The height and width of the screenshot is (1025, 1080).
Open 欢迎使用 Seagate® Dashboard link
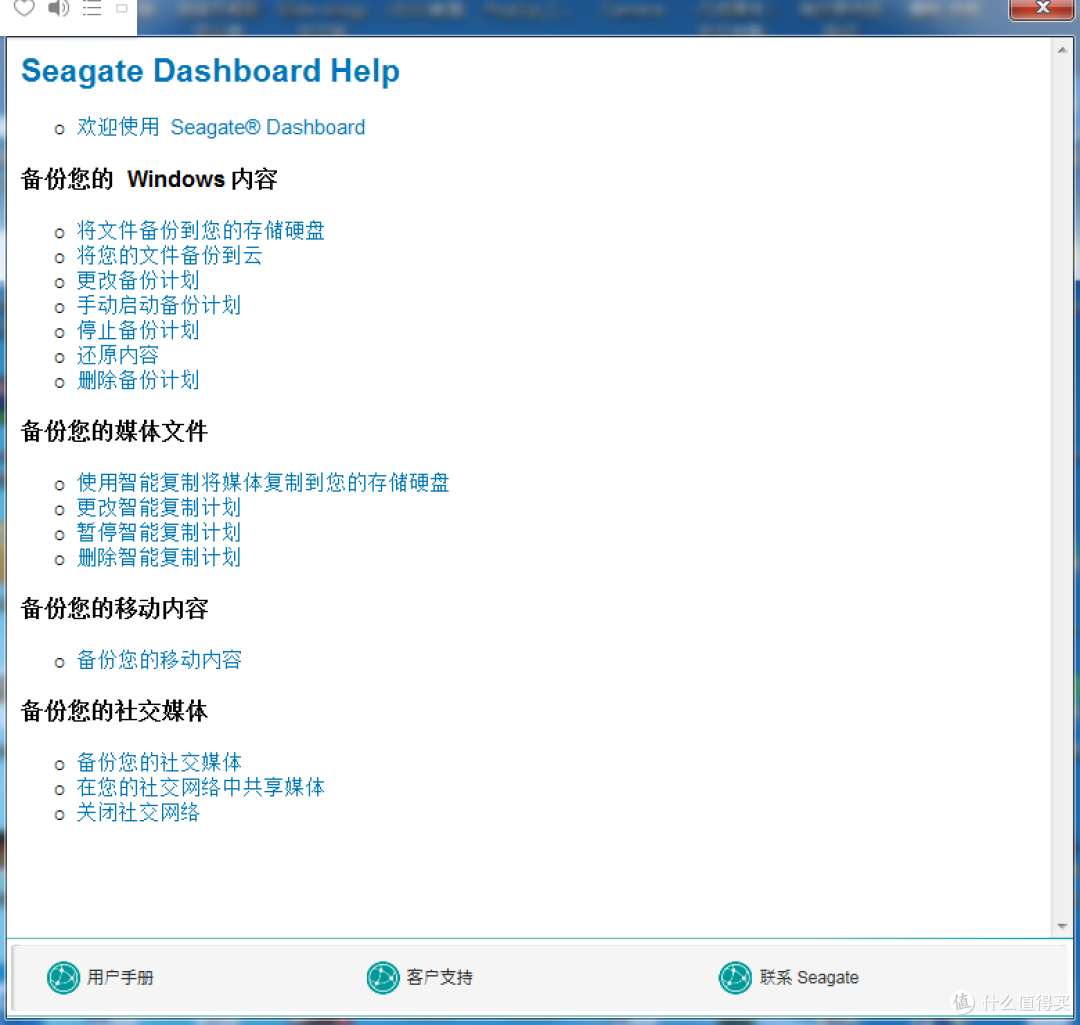point(220,127)
